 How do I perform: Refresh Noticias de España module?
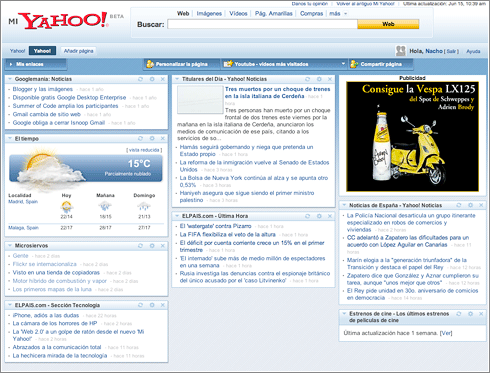tap(459, 205)
